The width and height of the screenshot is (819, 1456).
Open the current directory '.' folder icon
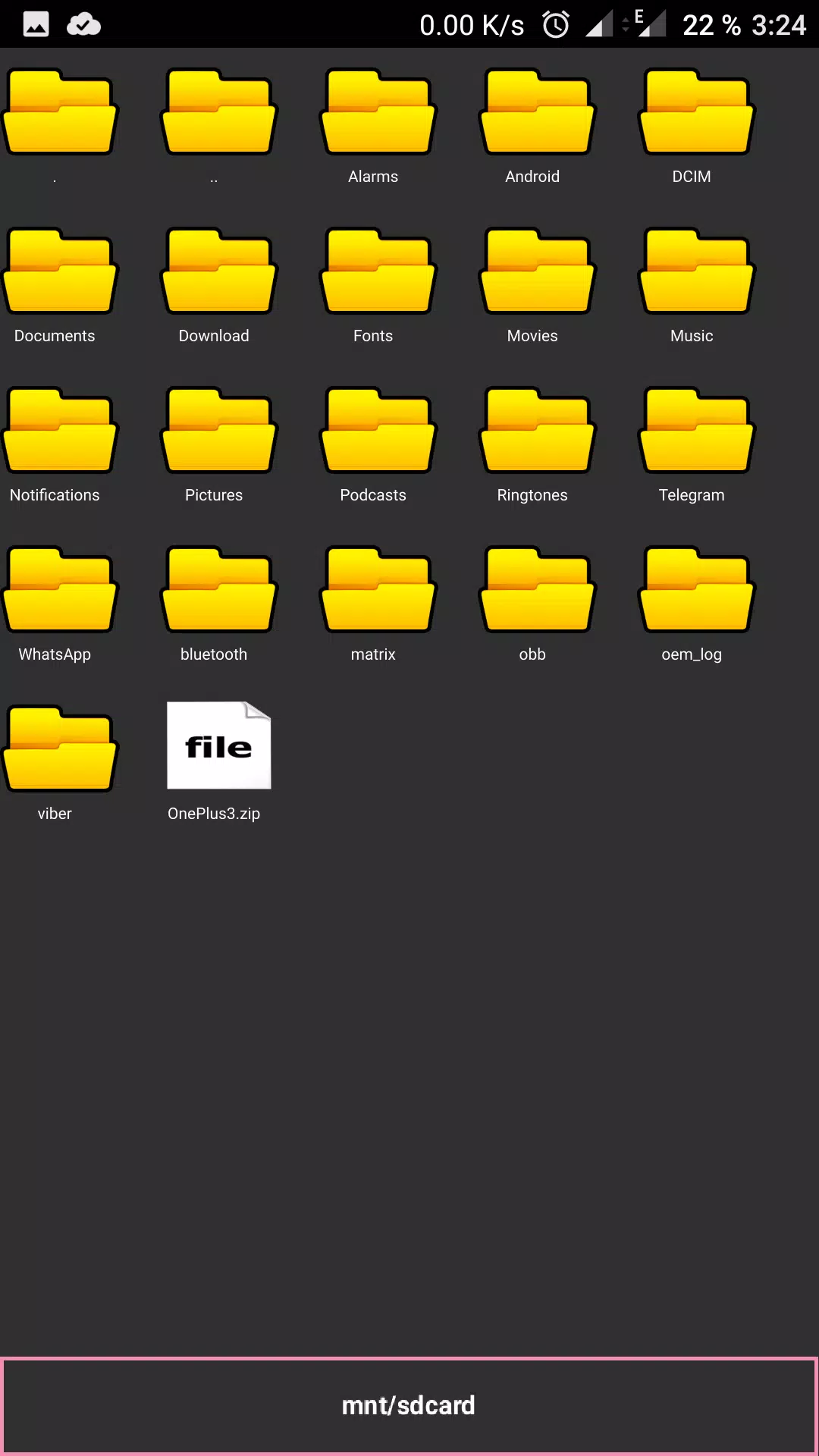tap(60, 112)
